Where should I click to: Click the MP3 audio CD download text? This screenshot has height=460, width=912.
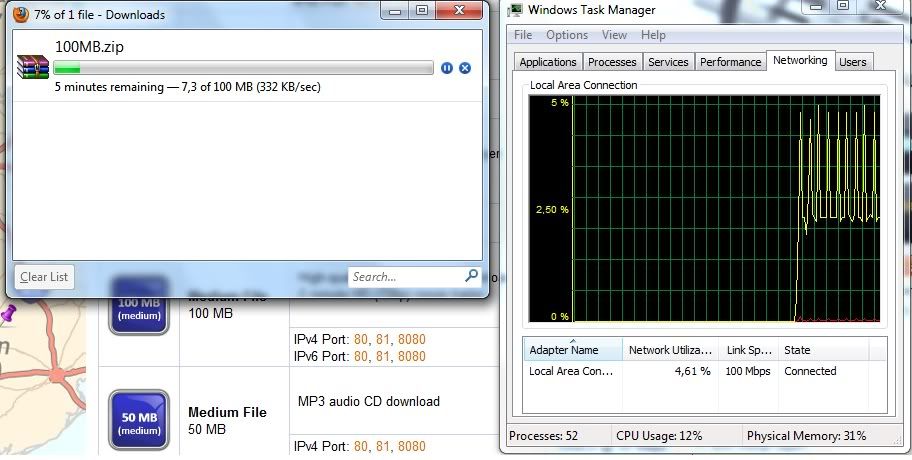pyautogui.click(x=369, y=401)
